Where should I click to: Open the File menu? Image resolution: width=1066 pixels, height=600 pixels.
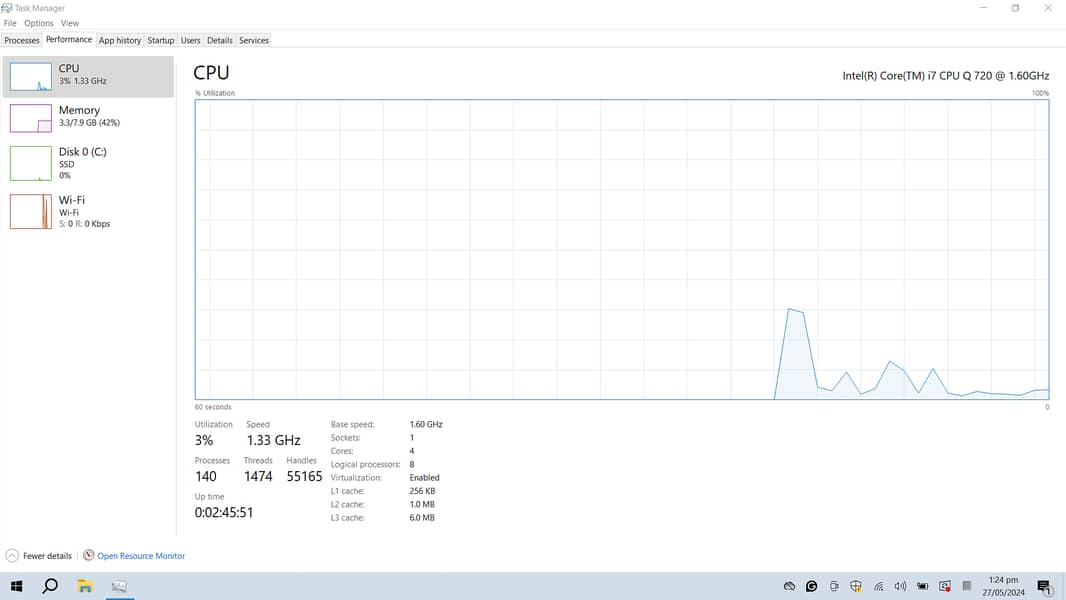10,23
